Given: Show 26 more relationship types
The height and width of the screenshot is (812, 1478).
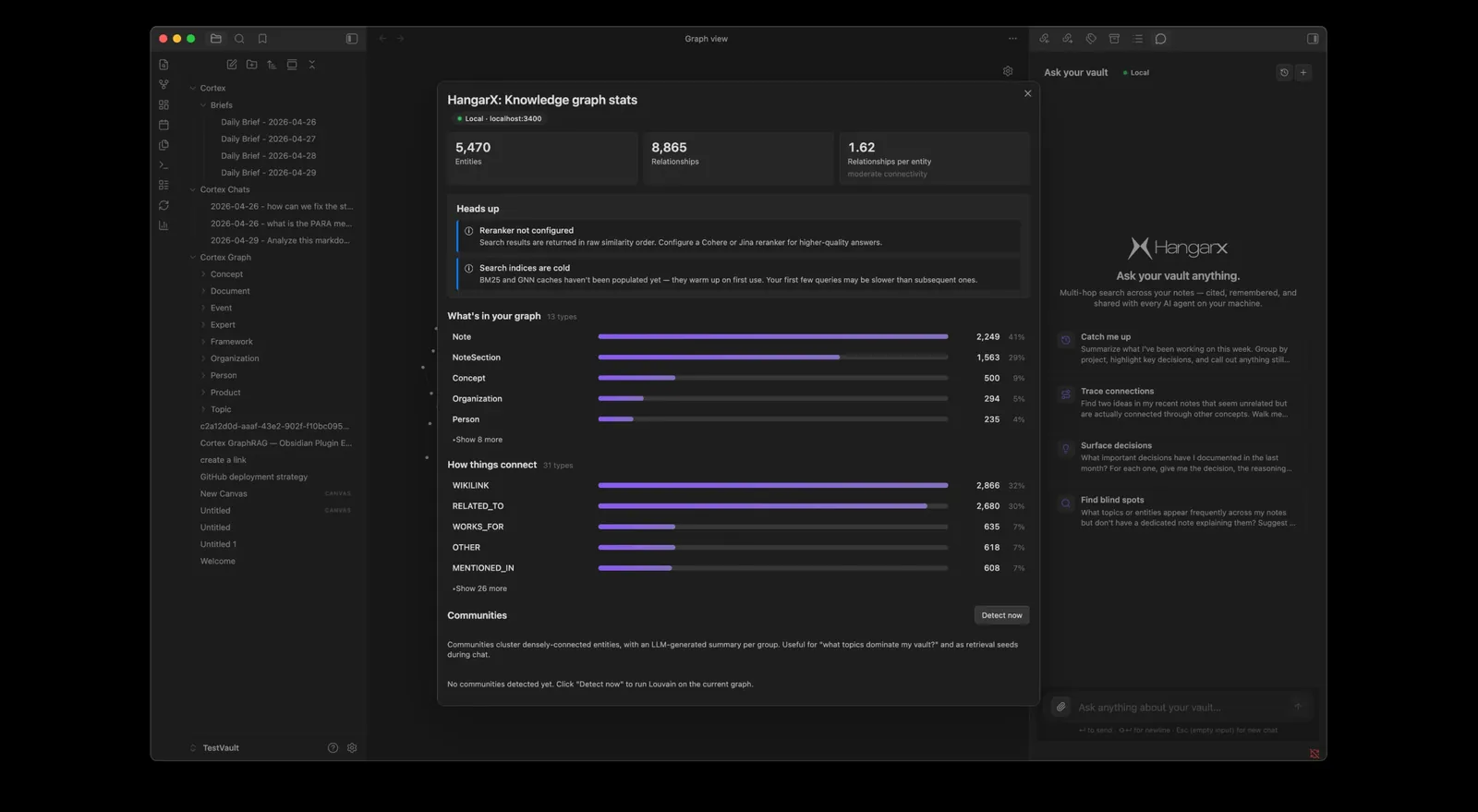Looking at the screenshot, I should (x=479, y=588).
